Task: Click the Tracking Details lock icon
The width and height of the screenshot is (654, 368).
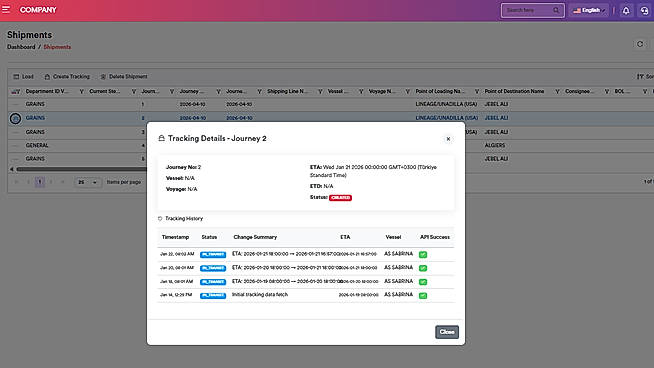Action: [161, 138]
